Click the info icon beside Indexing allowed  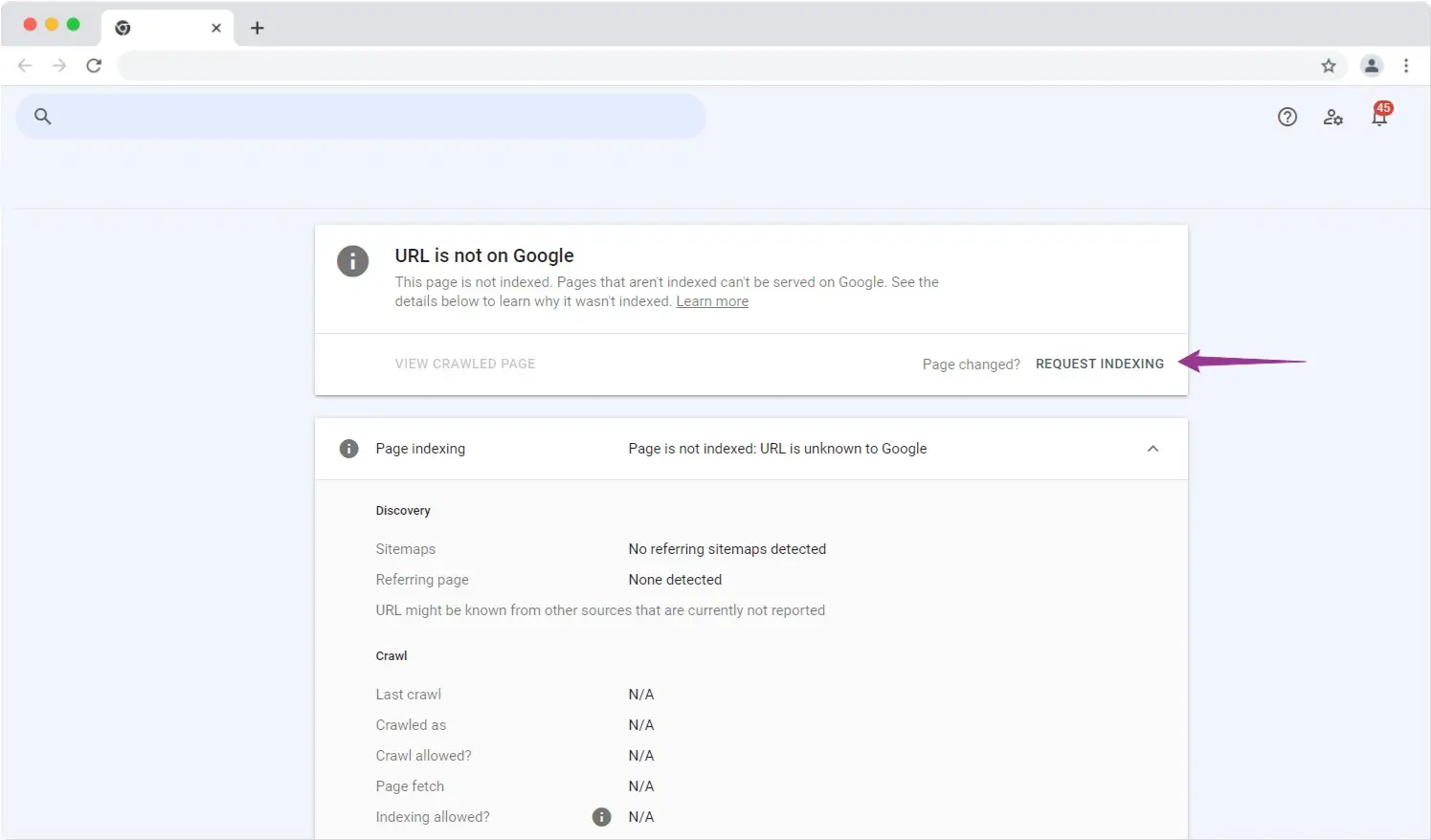tap(601, 817)
